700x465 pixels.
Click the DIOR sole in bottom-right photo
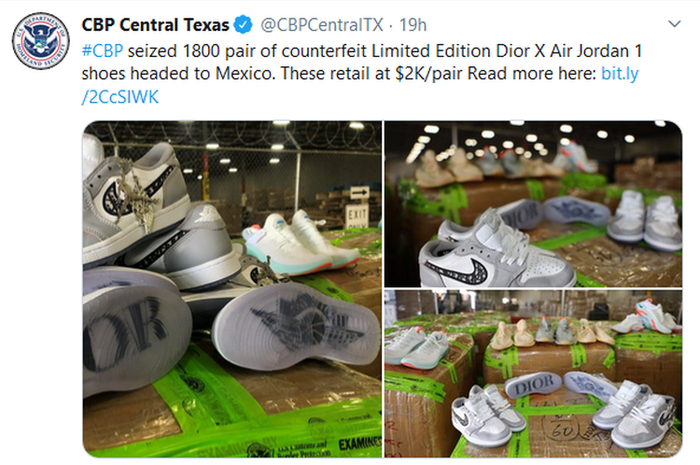[x=533, y=385]
